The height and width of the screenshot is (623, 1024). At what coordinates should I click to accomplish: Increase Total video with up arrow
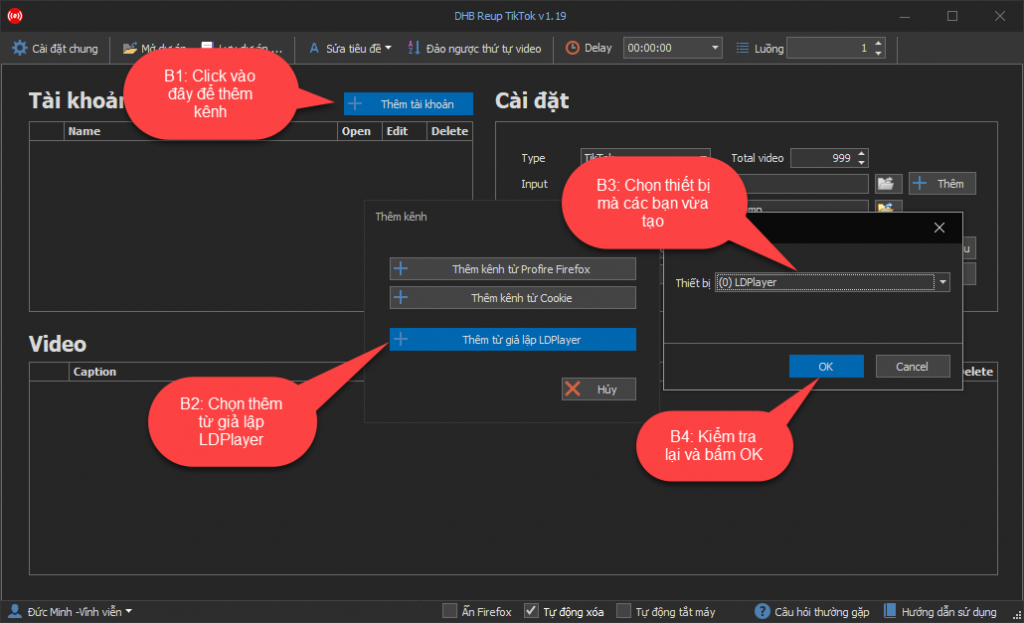pos(862,154)
